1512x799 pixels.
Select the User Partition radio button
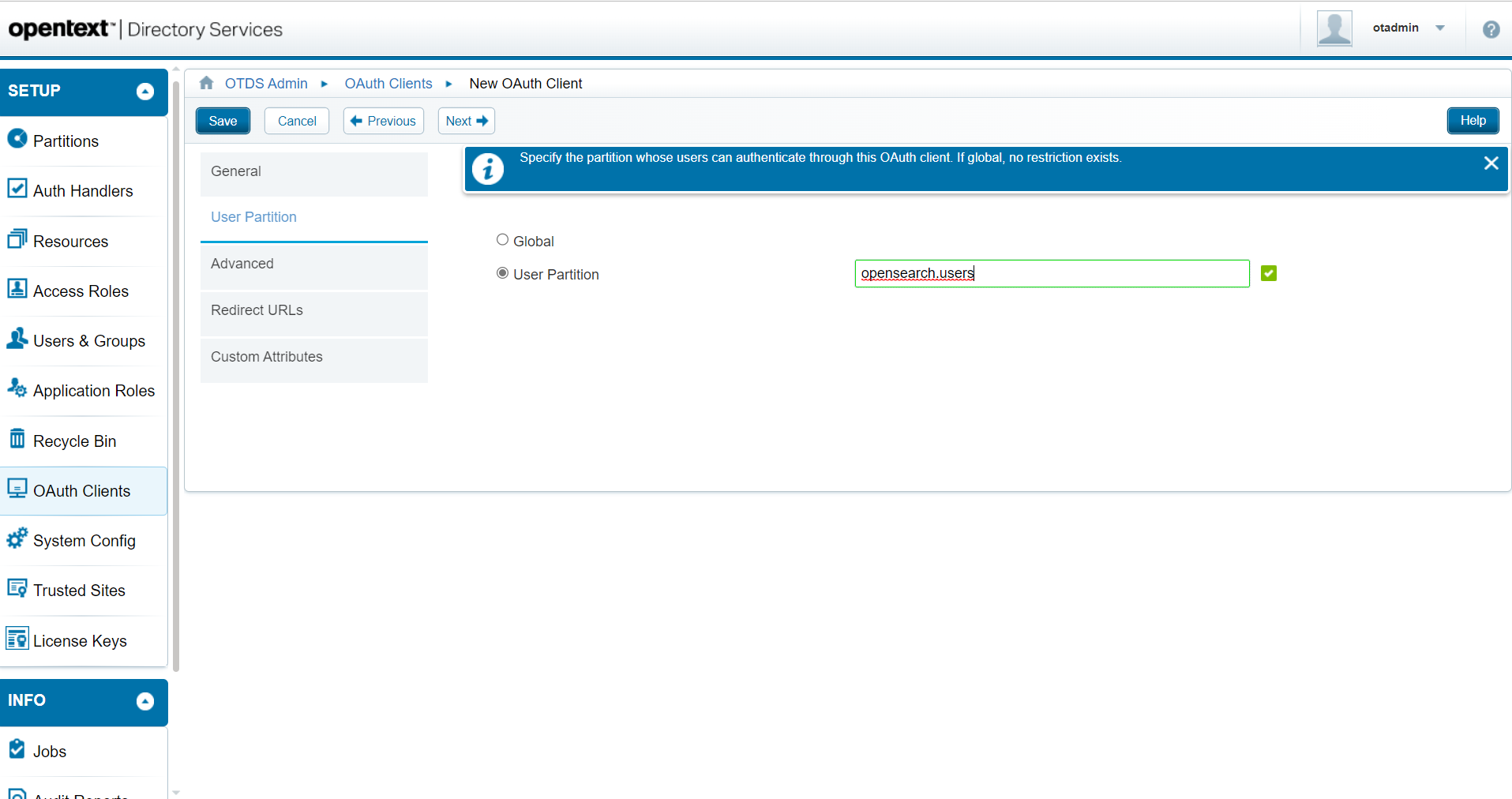tap(502, 273)
